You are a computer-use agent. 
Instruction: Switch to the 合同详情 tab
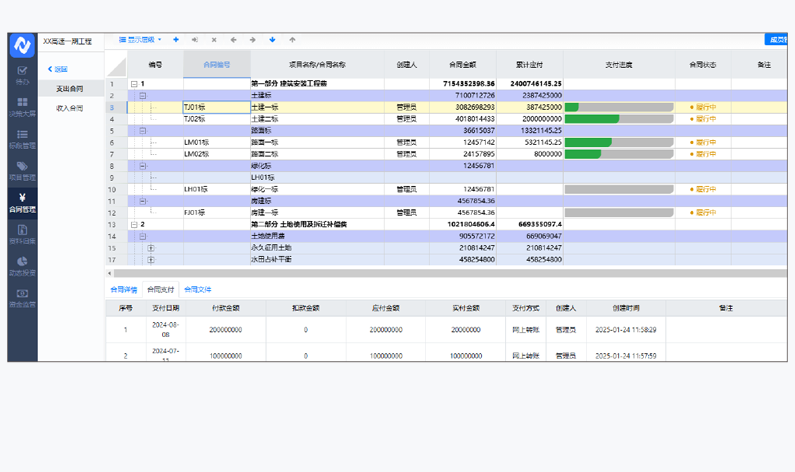[x=124, y=289]
